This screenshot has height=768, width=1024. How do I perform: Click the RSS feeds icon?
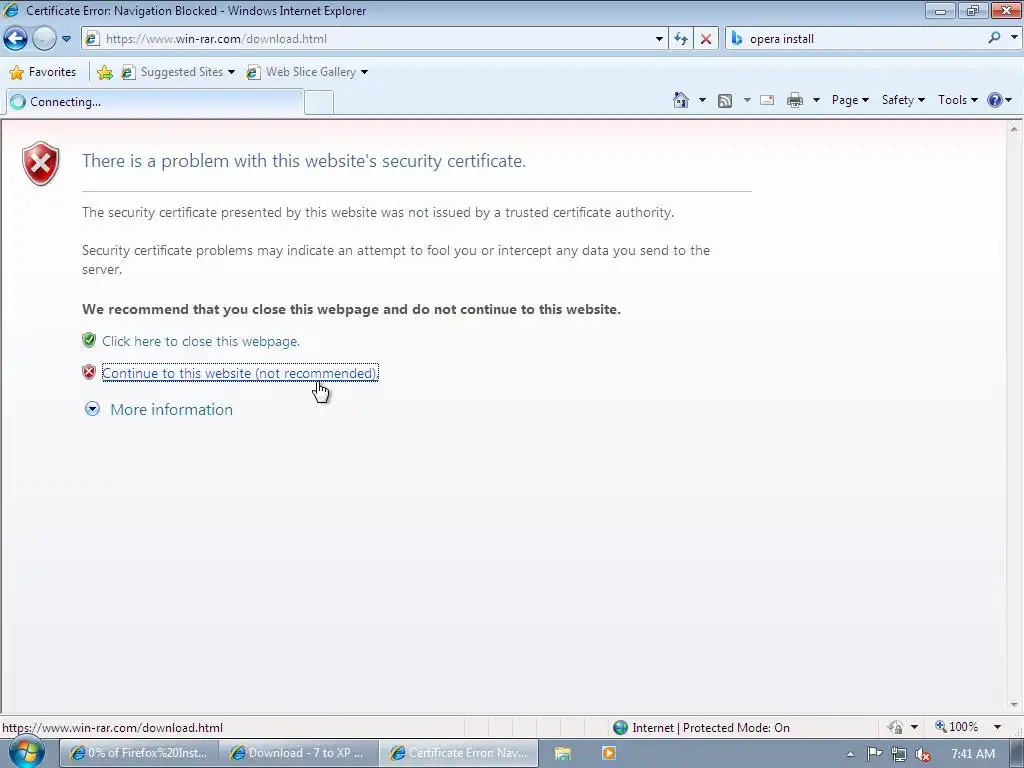725,100
